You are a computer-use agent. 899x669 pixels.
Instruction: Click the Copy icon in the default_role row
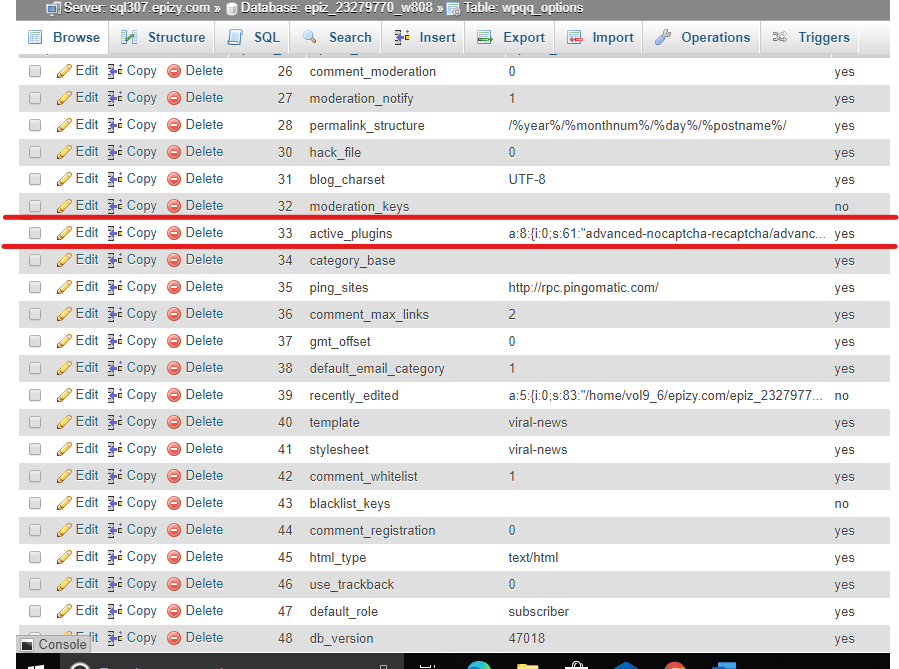coord(115,611)
